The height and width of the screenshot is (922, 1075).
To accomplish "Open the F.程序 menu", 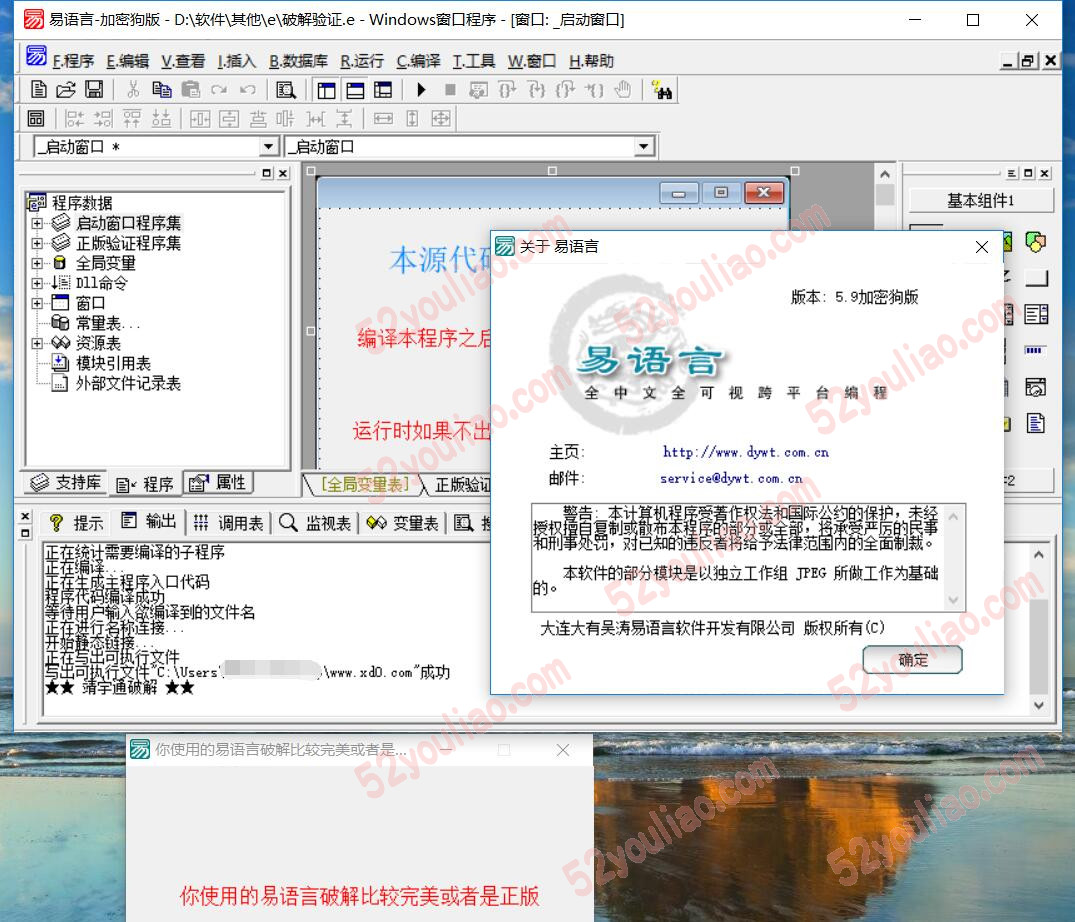I will 73,61.
